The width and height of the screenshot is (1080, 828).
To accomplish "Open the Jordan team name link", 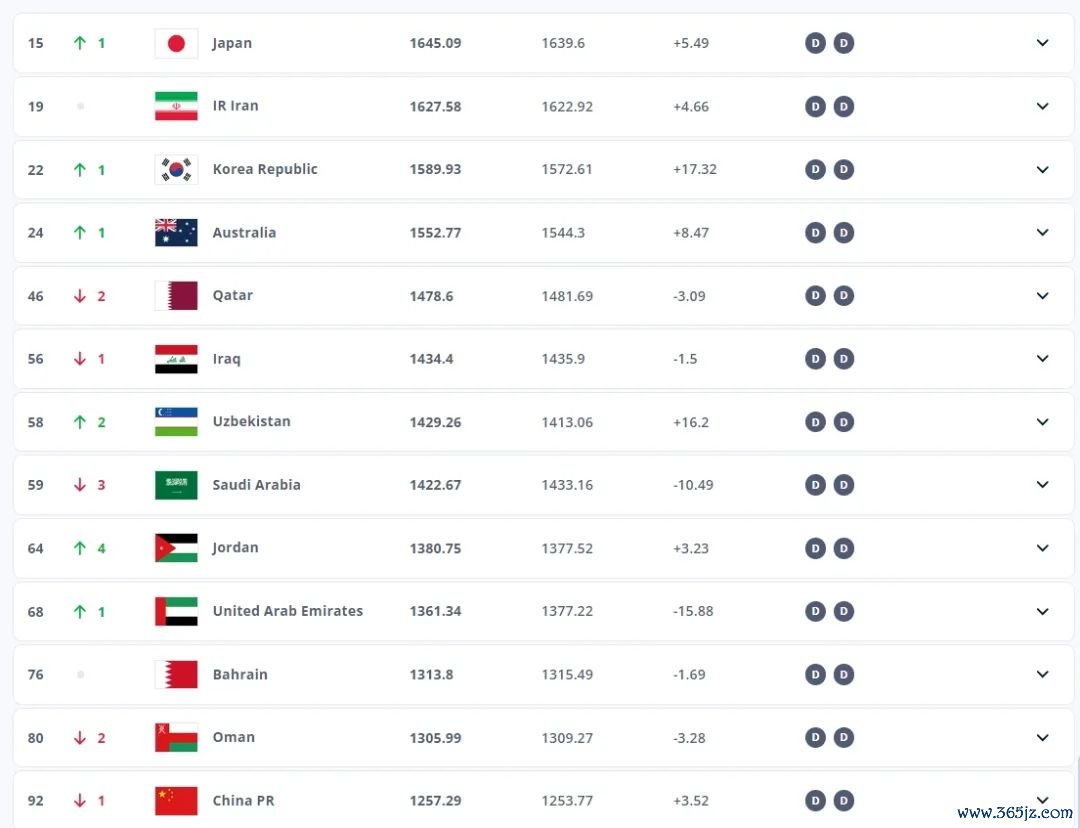I will (x=235, y=548).
